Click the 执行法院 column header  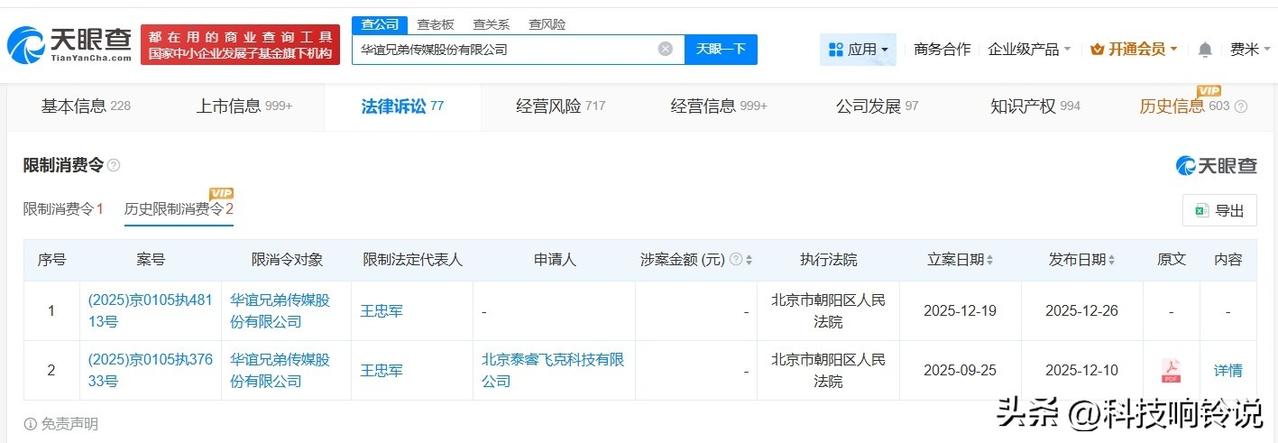[x=828, y=260]
